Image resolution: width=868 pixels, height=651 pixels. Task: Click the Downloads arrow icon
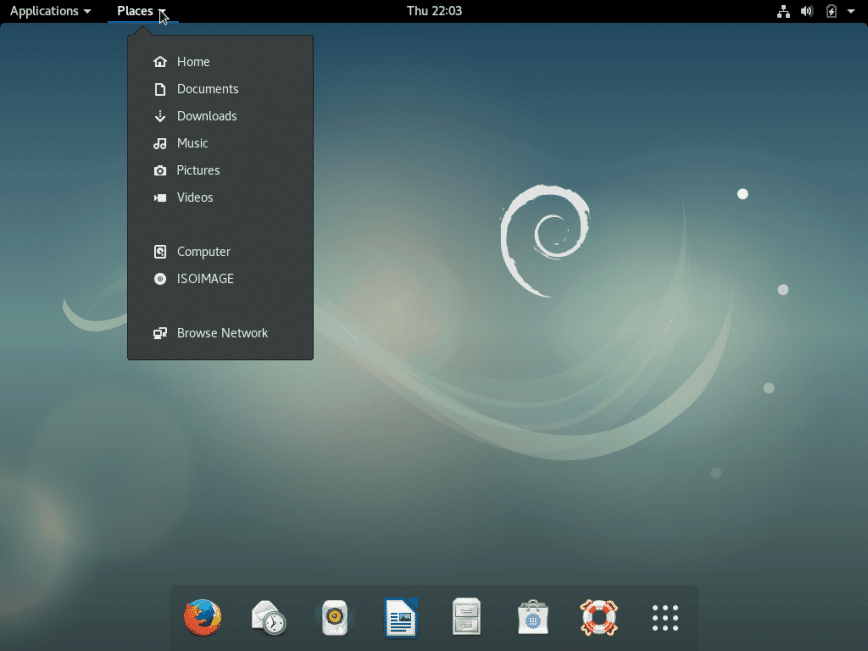[160, 116]
